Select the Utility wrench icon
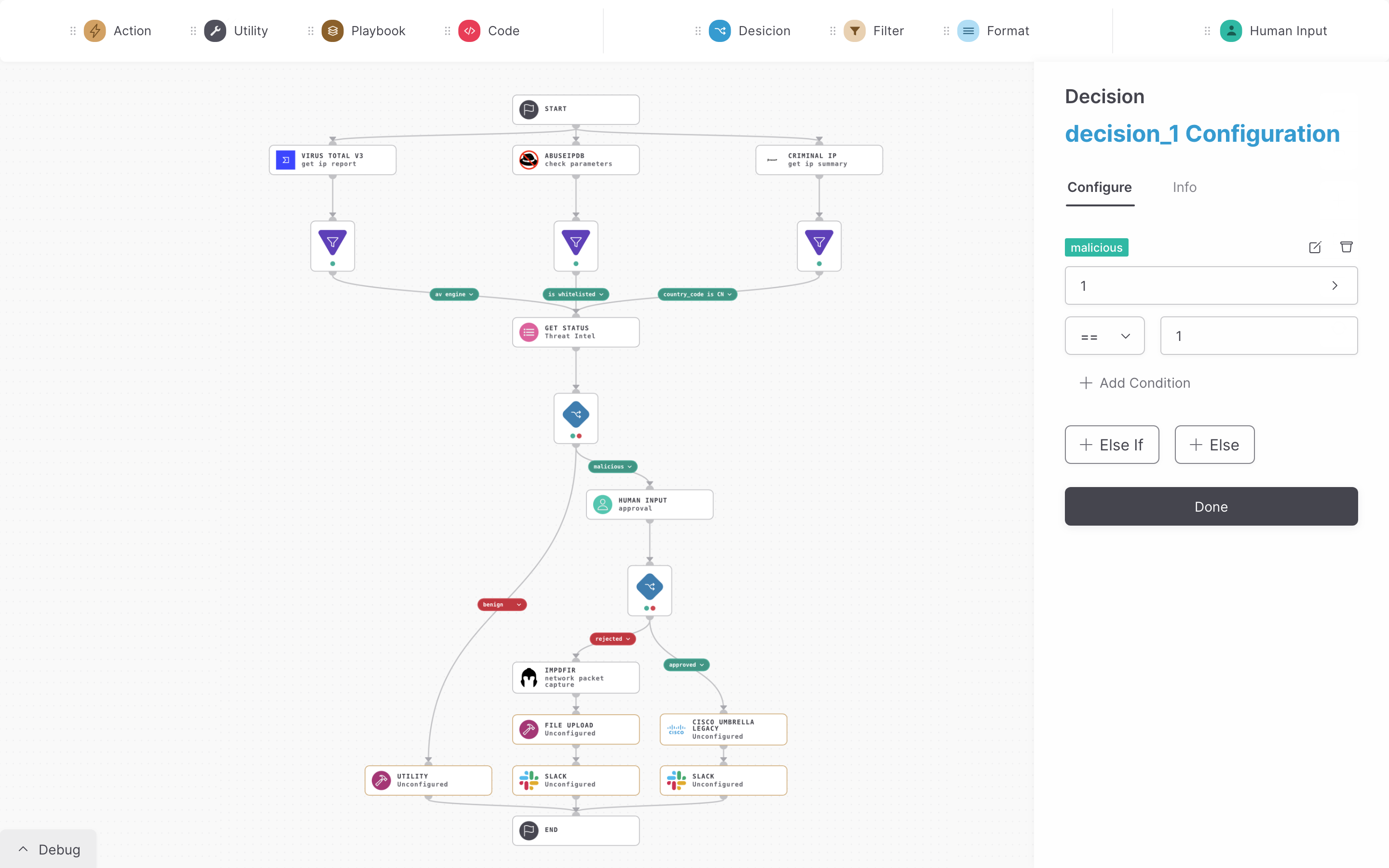The width and height of the screenshot is (1389, 868). click(x=215, y=31)
